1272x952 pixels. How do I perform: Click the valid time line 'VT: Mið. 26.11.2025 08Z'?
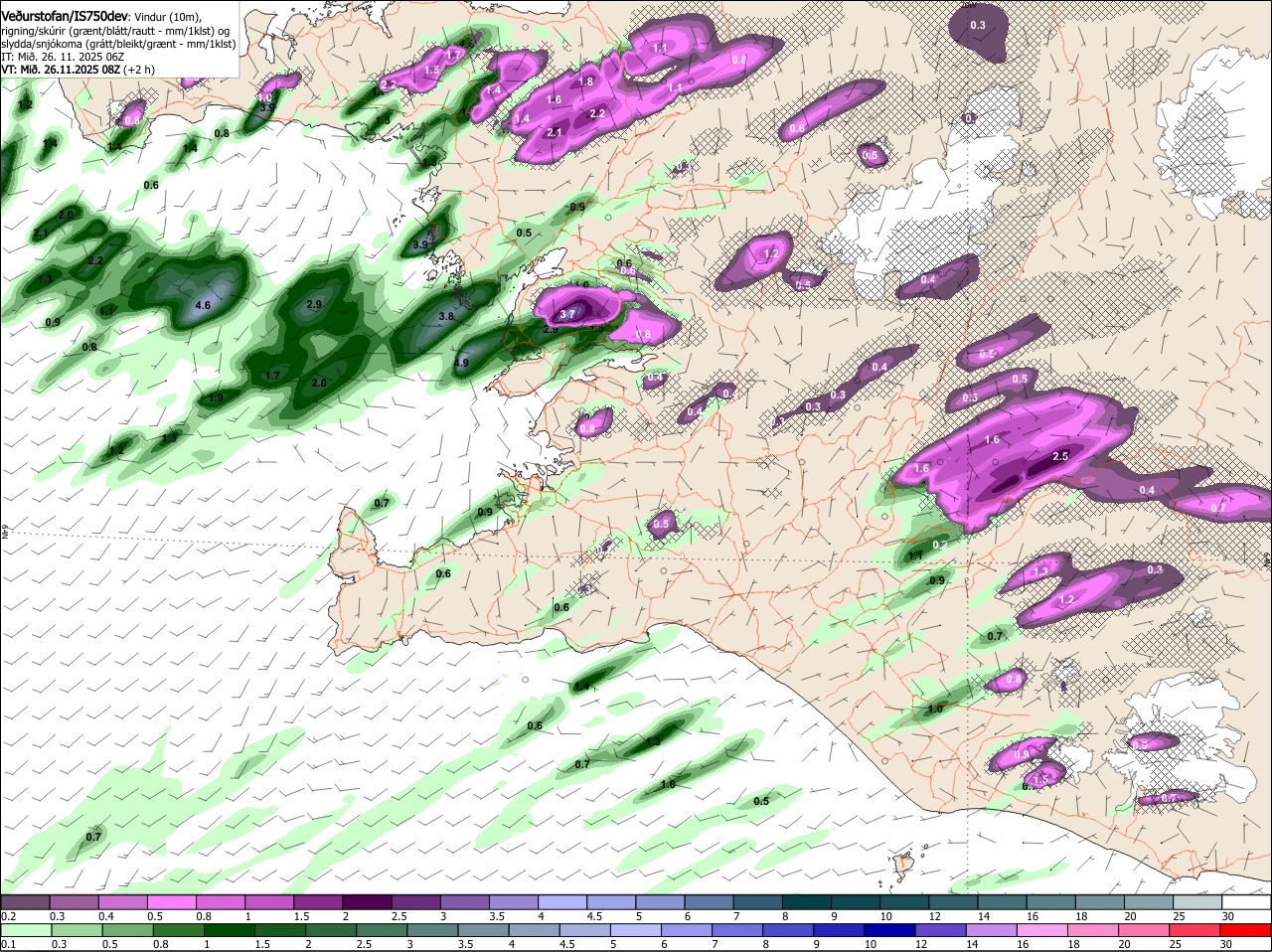(61, 70)
